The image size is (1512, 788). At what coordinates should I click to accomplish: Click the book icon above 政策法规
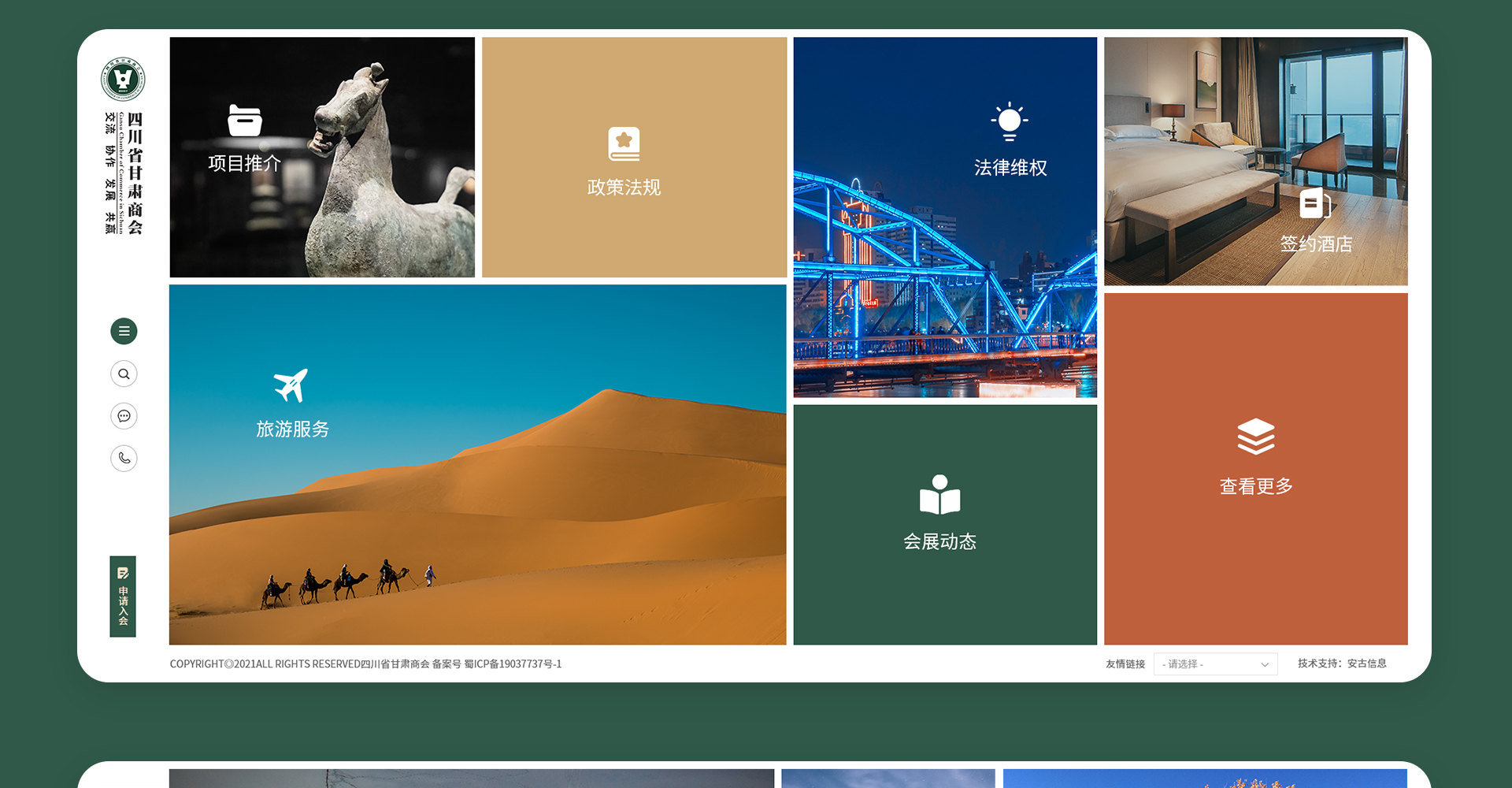pos(624,144)
